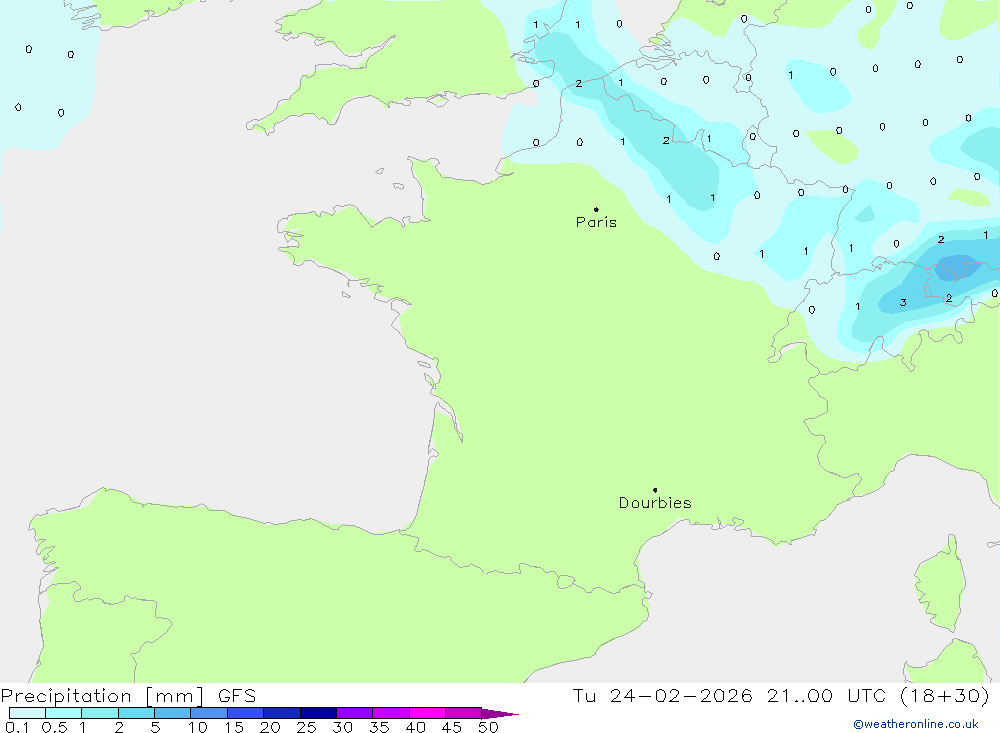The image size is (1000, 733).
Task: Click the precipitation value 3 on map
Action: (903, 302)
